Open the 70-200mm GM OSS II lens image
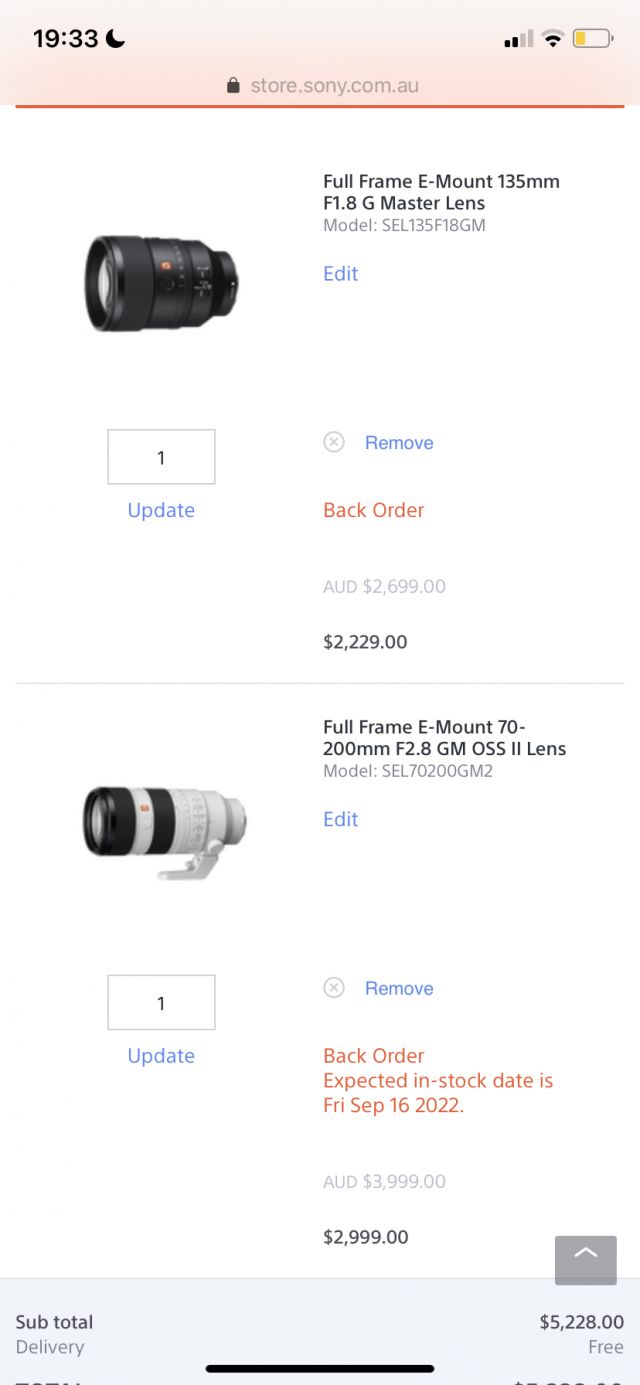Screen dimensions: 640x1385 point(165,829)
